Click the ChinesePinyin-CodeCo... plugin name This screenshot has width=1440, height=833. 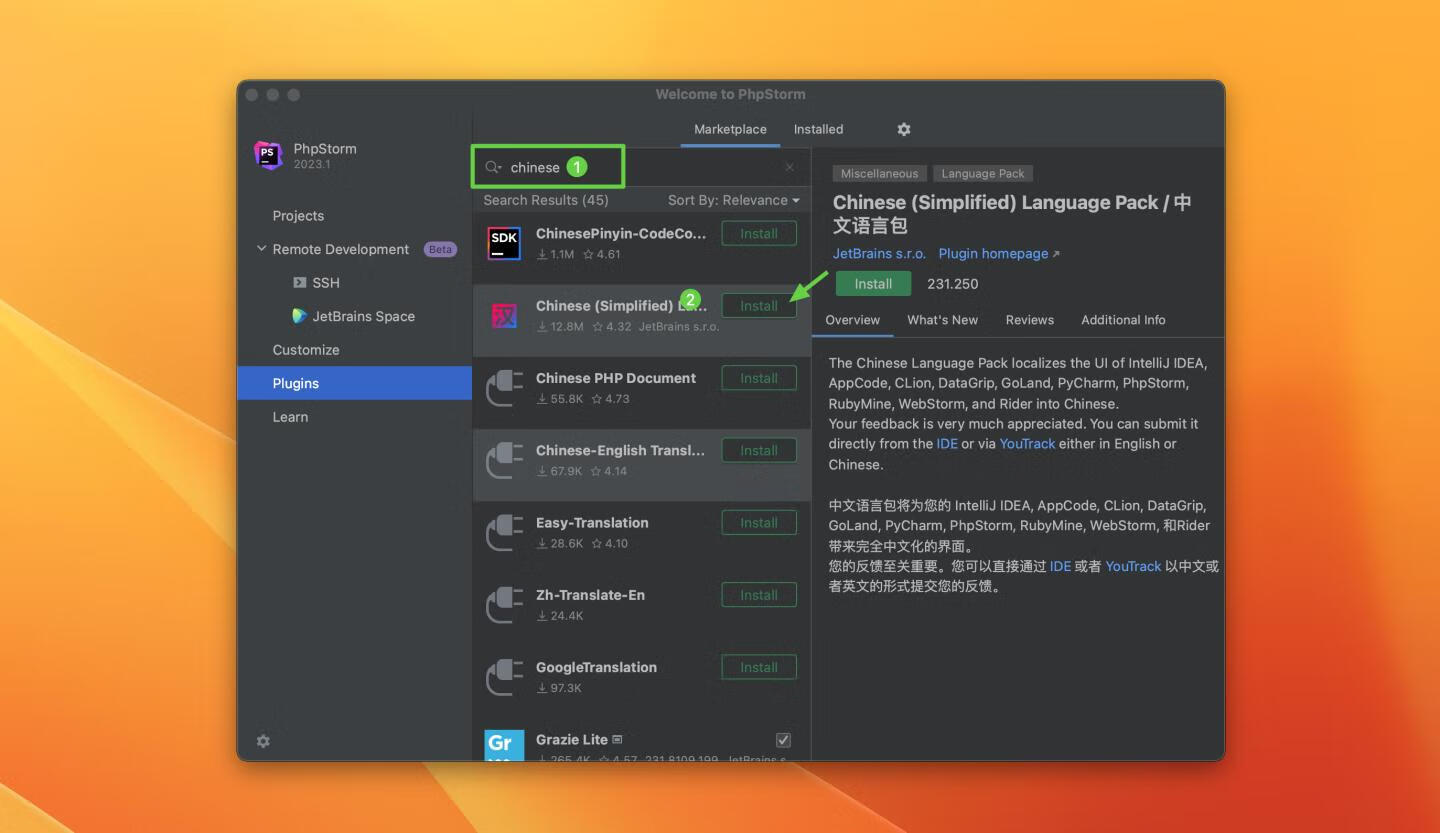(x=621, y=234)
